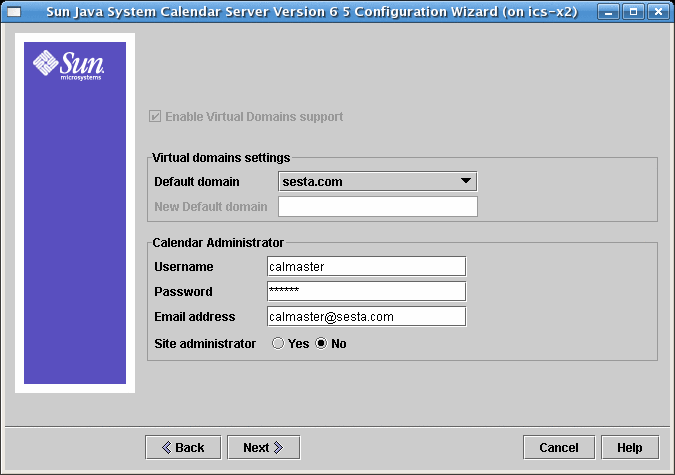Screen dimensions: 675x475
Task: Click the Default domain label
Action: point(197,182)
